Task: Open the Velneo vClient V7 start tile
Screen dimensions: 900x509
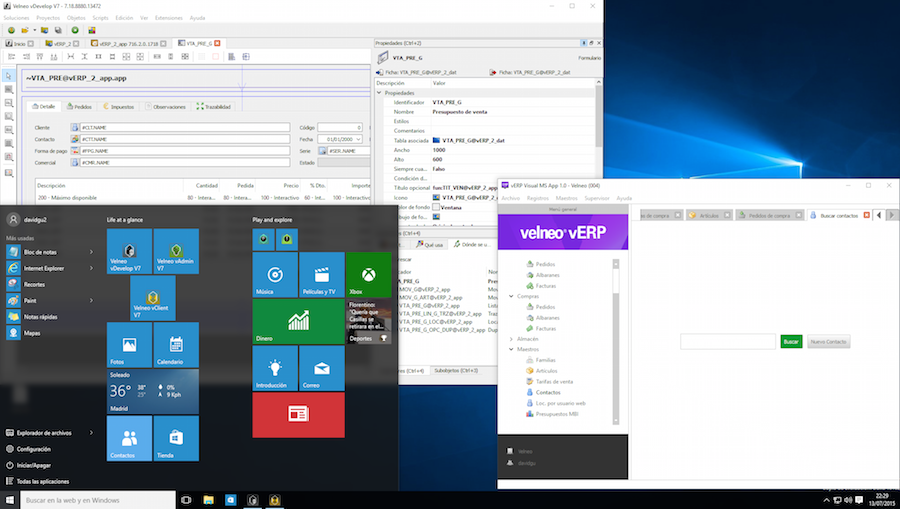Action: pos(153,298)
